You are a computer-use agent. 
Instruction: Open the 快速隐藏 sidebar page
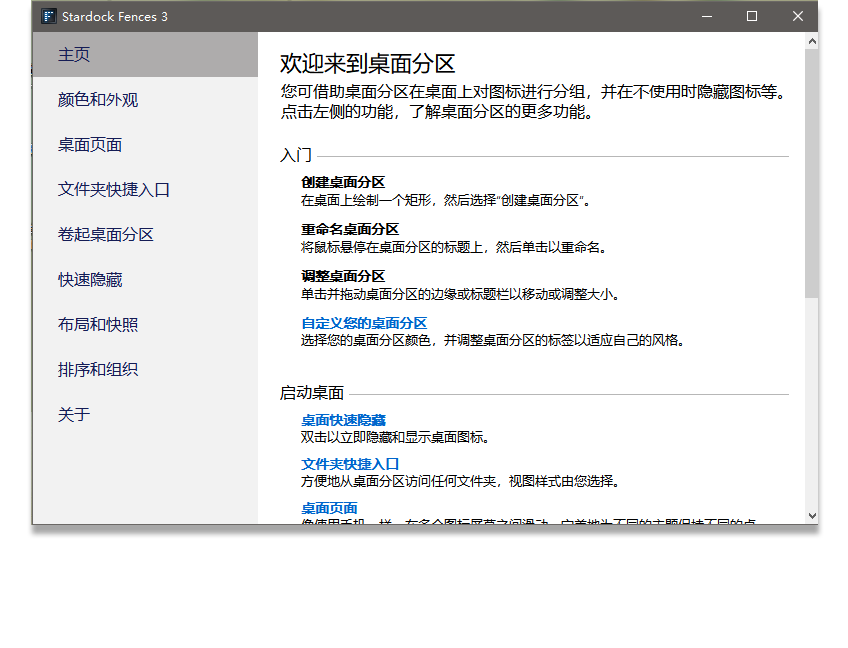click(x=90, y=280)
